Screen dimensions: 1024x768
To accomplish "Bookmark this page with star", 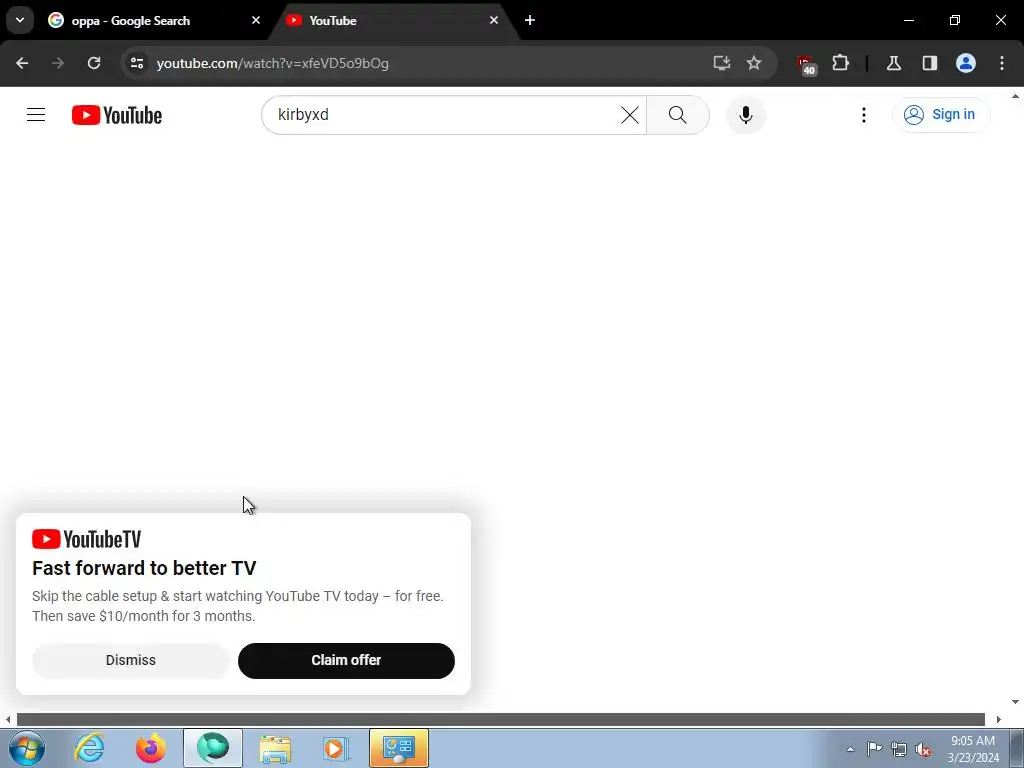I will pos(754,63).
